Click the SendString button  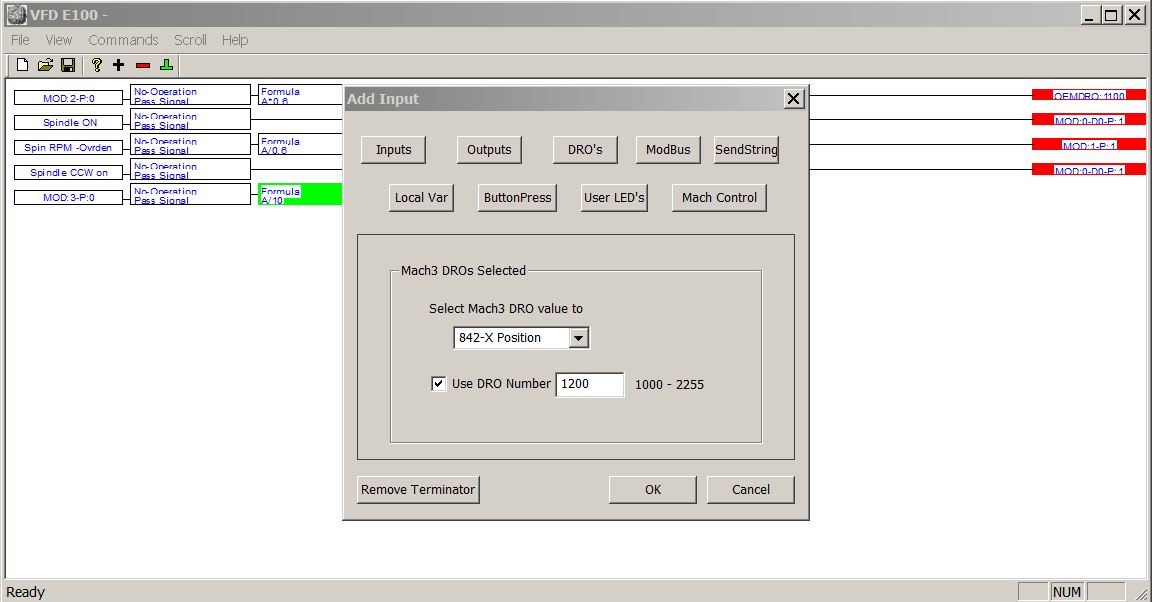click(x=746, y=150)
